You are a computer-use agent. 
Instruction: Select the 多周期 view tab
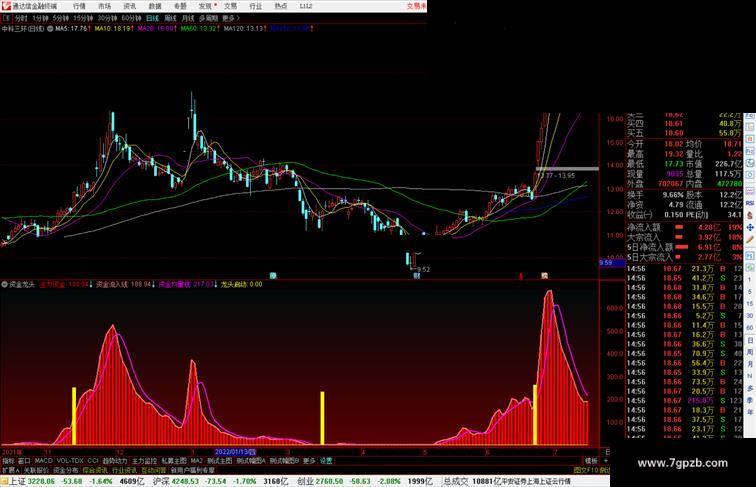[x=208, y=18]
